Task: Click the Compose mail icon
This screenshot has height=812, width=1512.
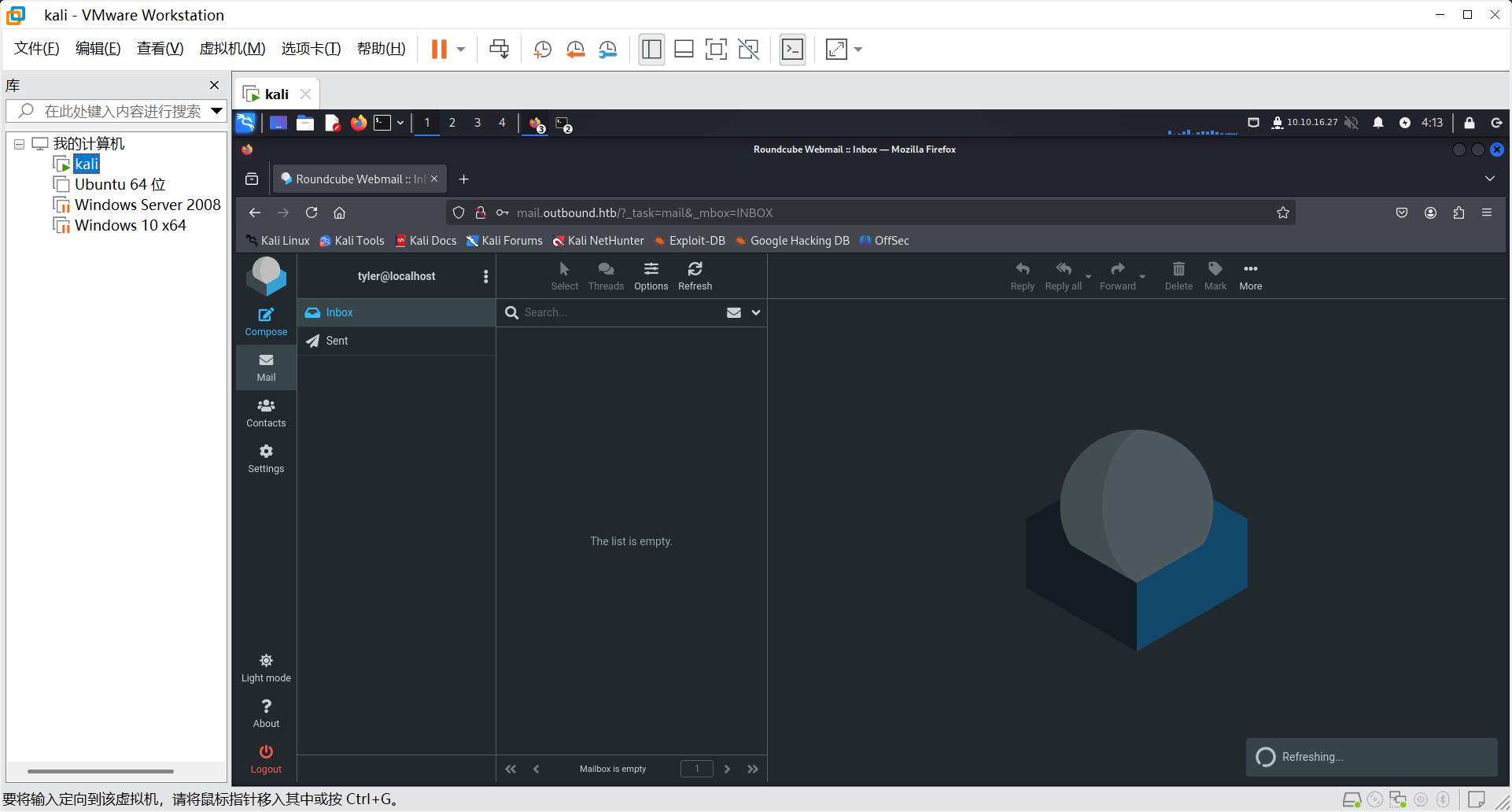Action: click(x=266, y=322)
